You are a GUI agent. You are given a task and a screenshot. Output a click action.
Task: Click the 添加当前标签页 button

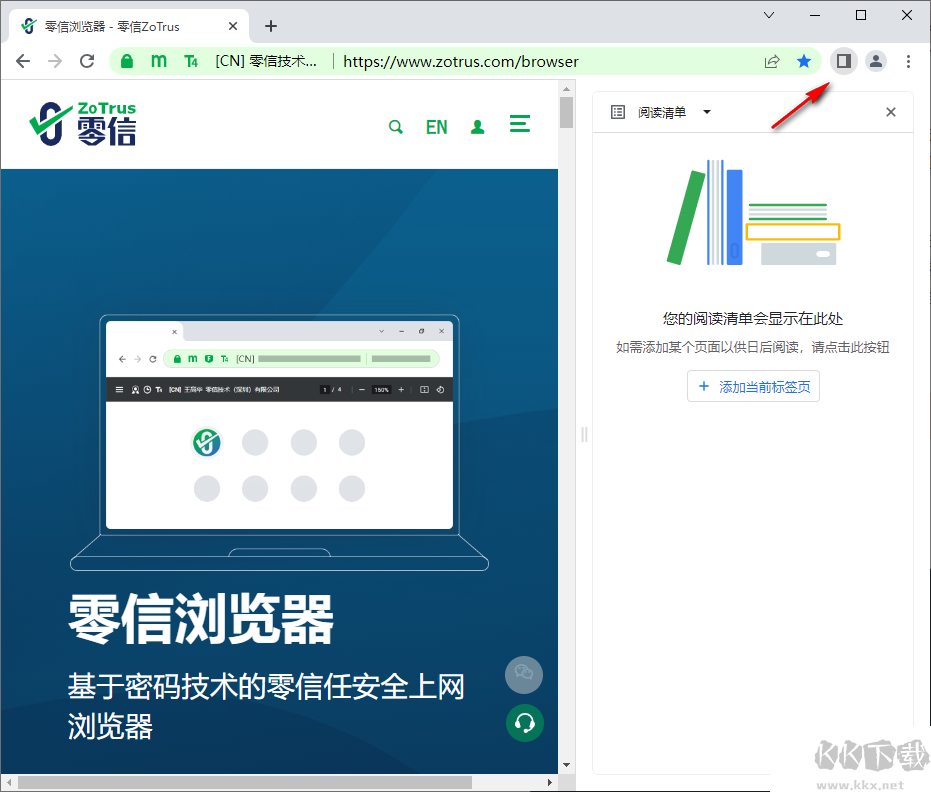(x=753, y=386)
